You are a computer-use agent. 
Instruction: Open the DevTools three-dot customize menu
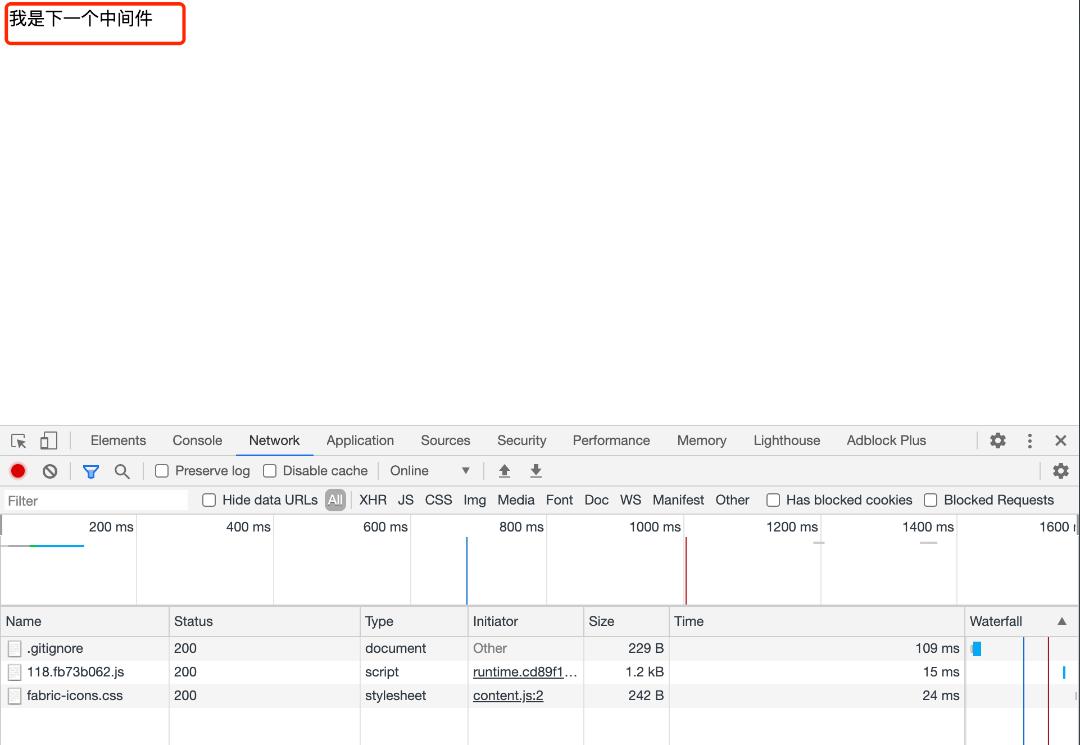pyautogui.click(x=1030, y=441)
